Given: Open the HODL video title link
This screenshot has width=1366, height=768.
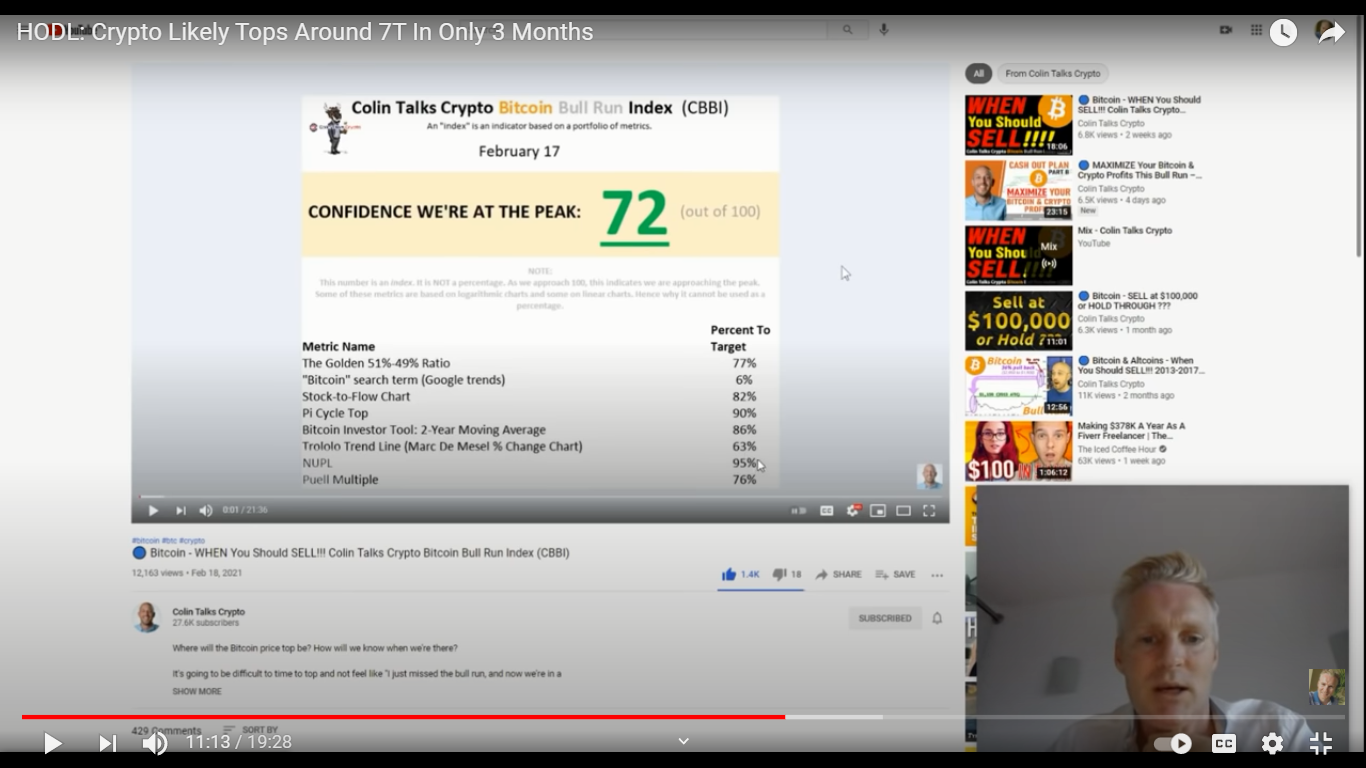Looking at the screenshot, I should click(305, 32).
